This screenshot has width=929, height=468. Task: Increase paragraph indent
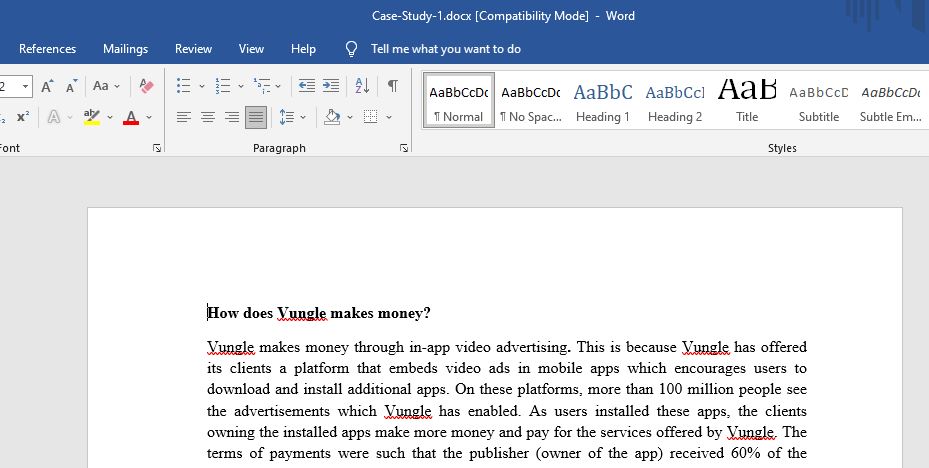tap(331, 86)
